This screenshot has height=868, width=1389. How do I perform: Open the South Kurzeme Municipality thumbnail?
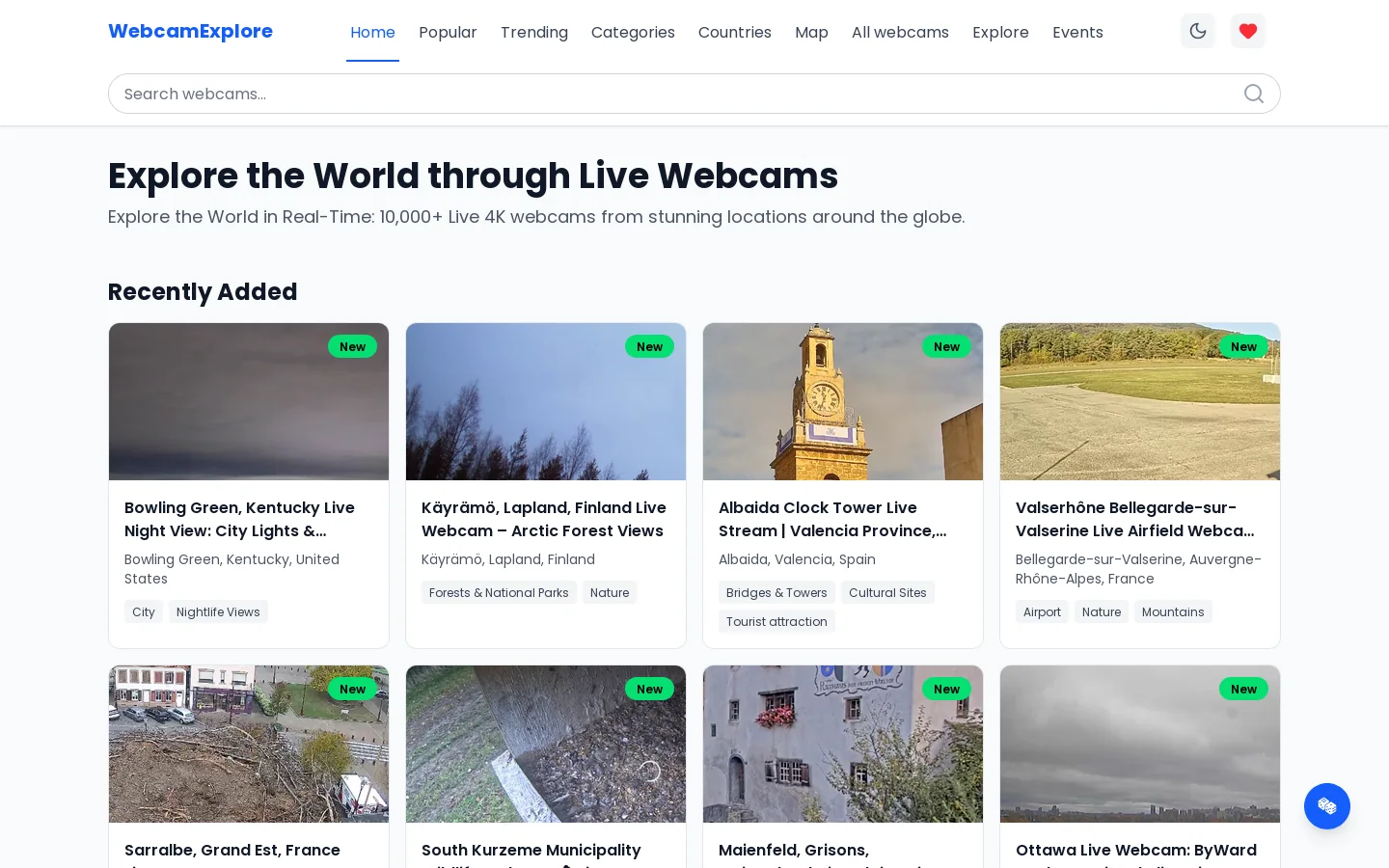pos(546,744)
